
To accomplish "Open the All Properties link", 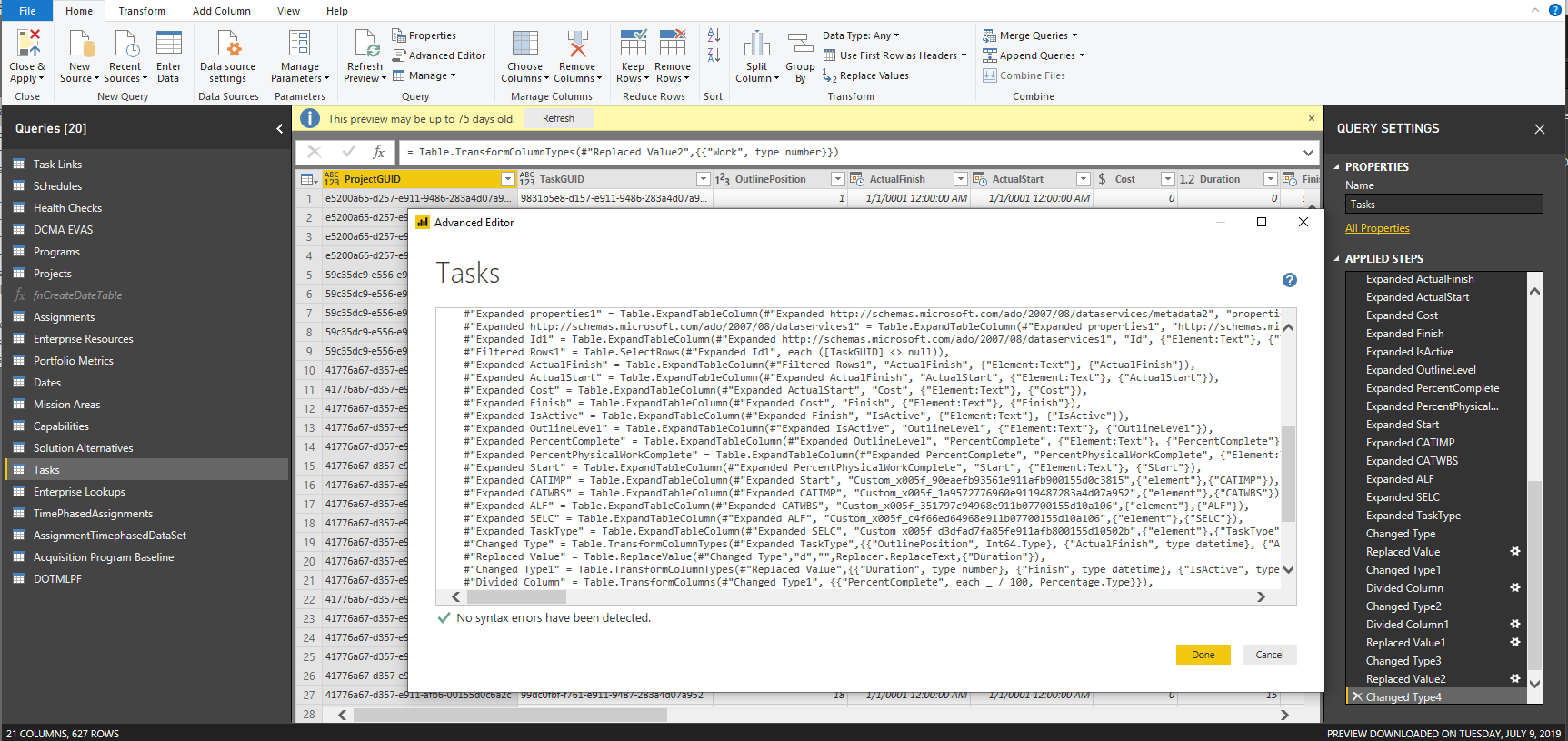I will coord(1377,228).
